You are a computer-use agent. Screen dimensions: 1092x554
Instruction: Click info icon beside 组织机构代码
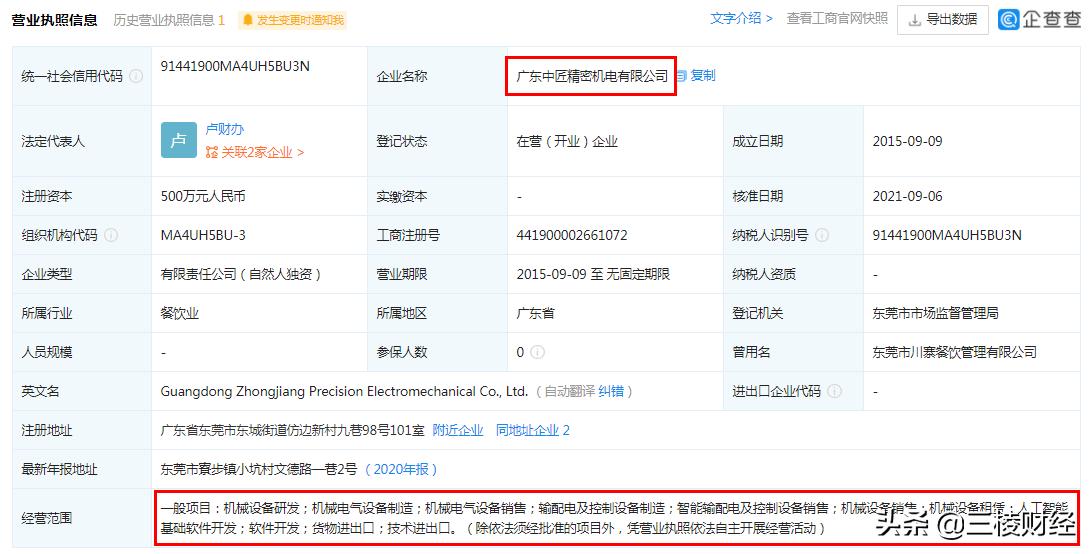pos(111,236)
